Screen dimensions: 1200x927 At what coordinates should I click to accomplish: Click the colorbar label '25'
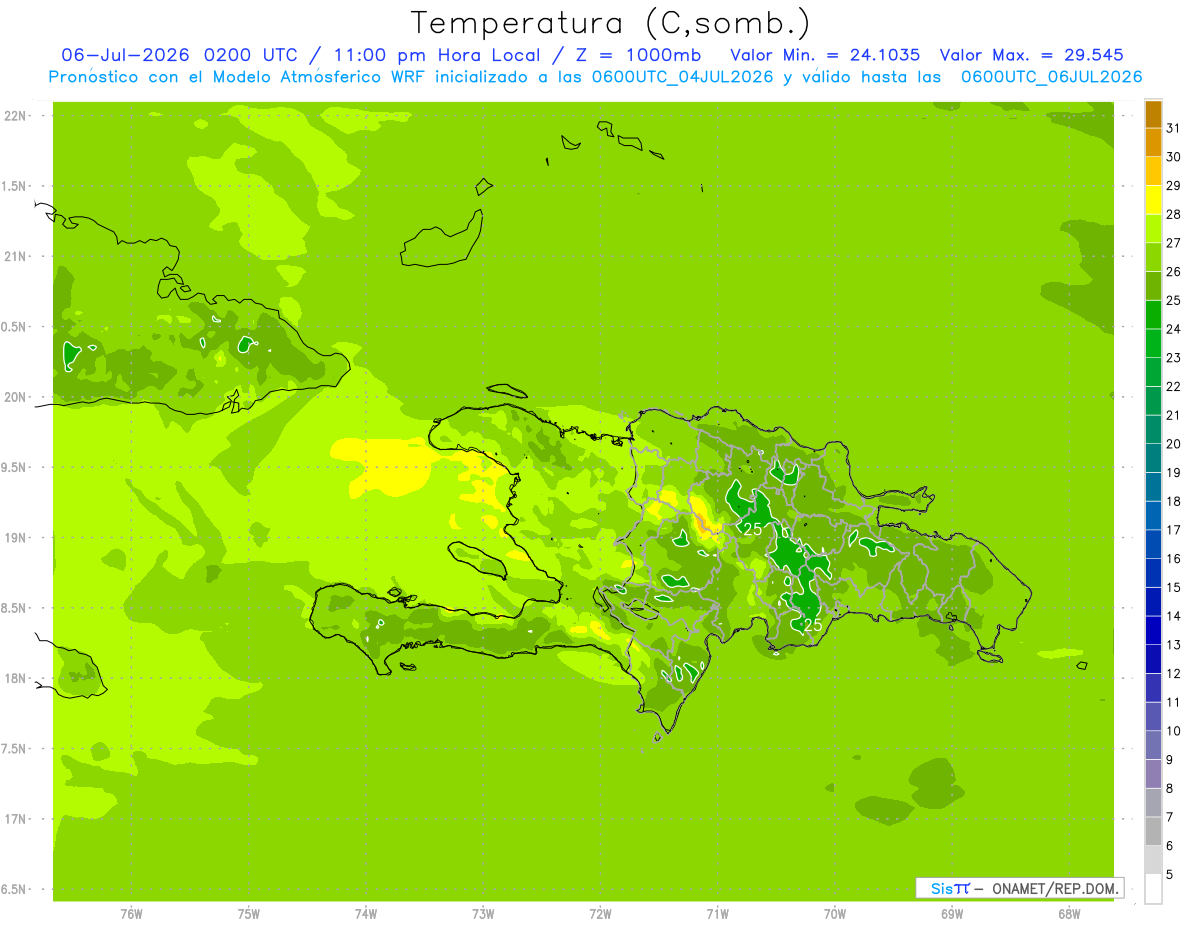[1173, 300]
